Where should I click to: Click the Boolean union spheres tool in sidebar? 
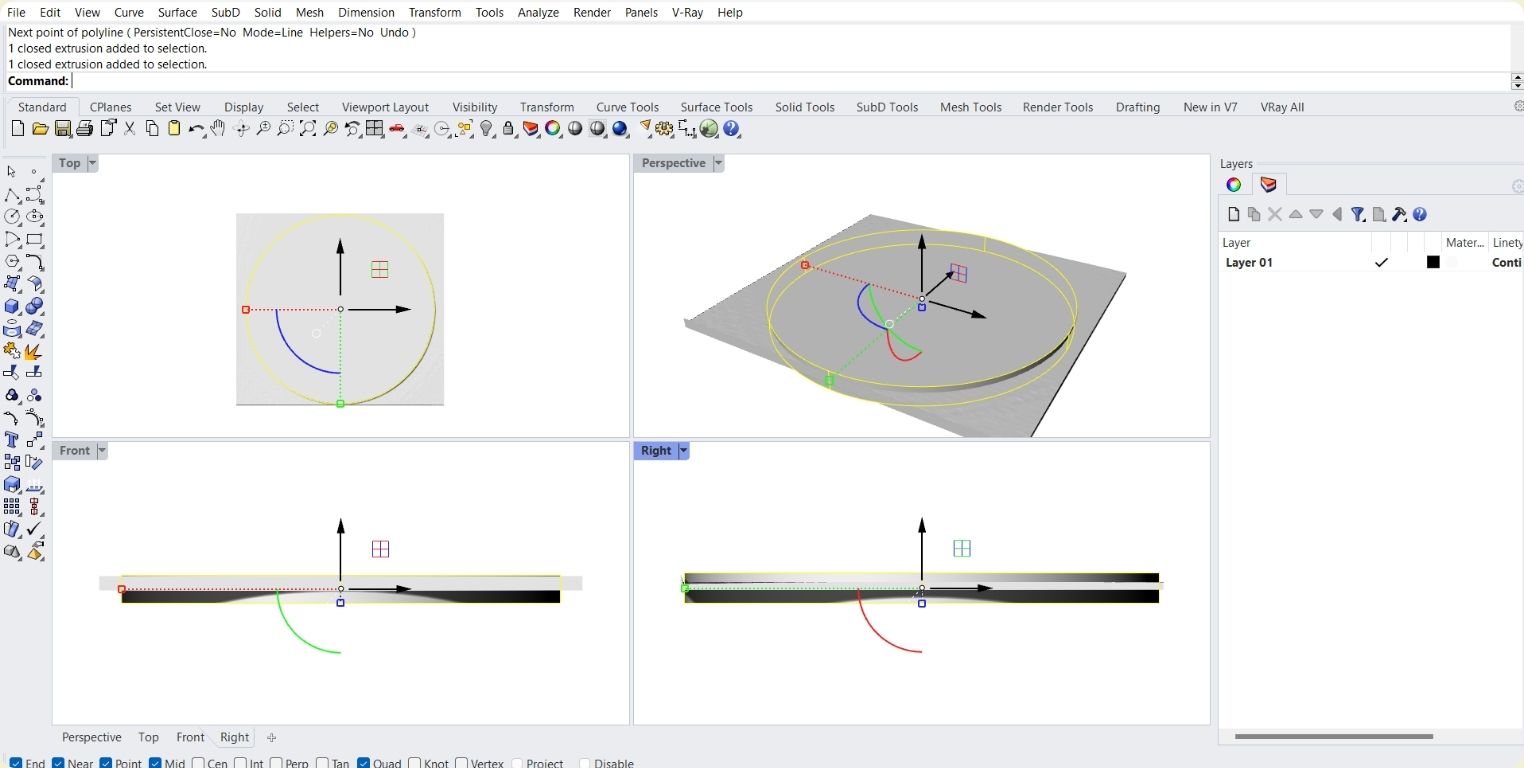(35, 307)
